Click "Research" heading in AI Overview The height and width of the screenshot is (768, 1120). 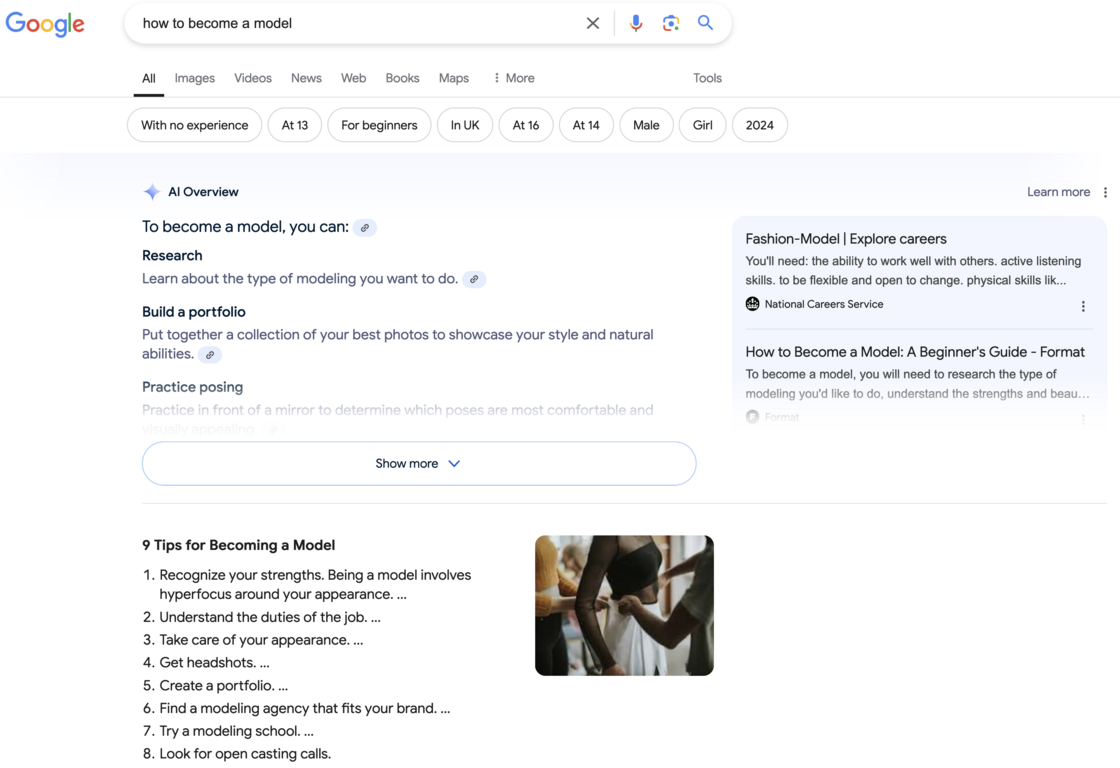pos(172,256)
